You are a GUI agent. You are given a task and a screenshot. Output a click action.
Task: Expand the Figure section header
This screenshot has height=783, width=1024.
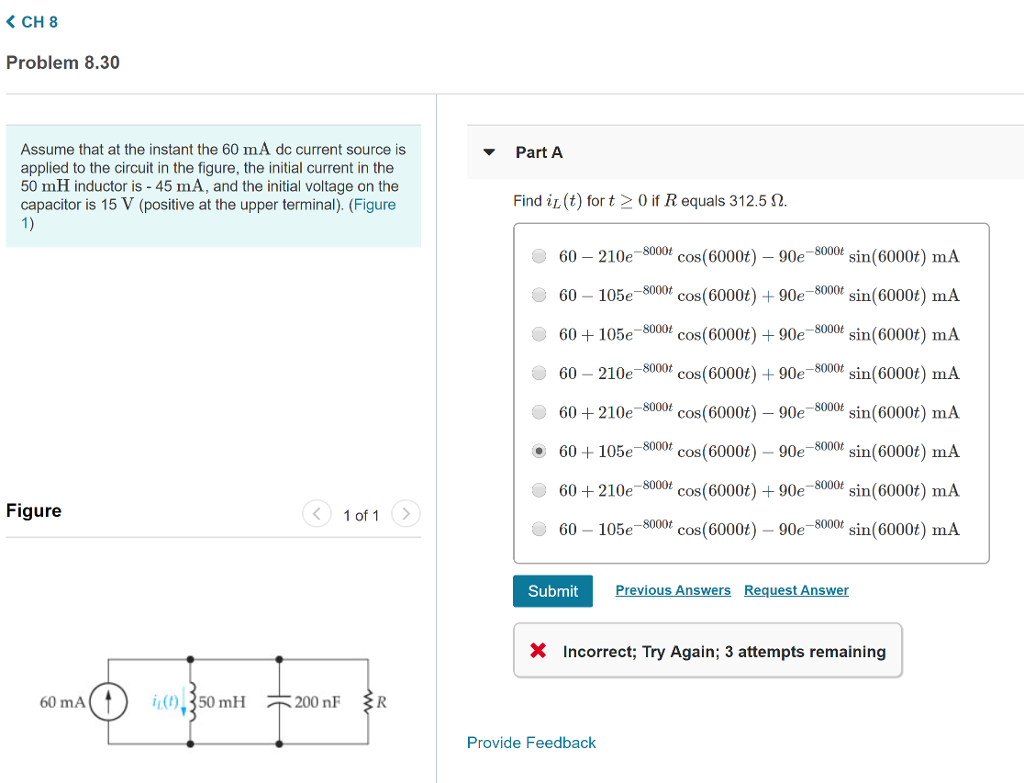(33, 511)
